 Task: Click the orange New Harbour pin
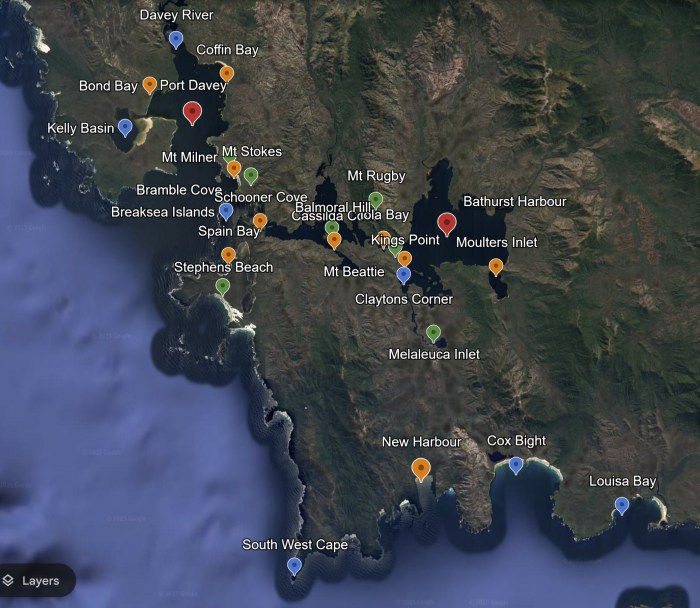[421, 470]
